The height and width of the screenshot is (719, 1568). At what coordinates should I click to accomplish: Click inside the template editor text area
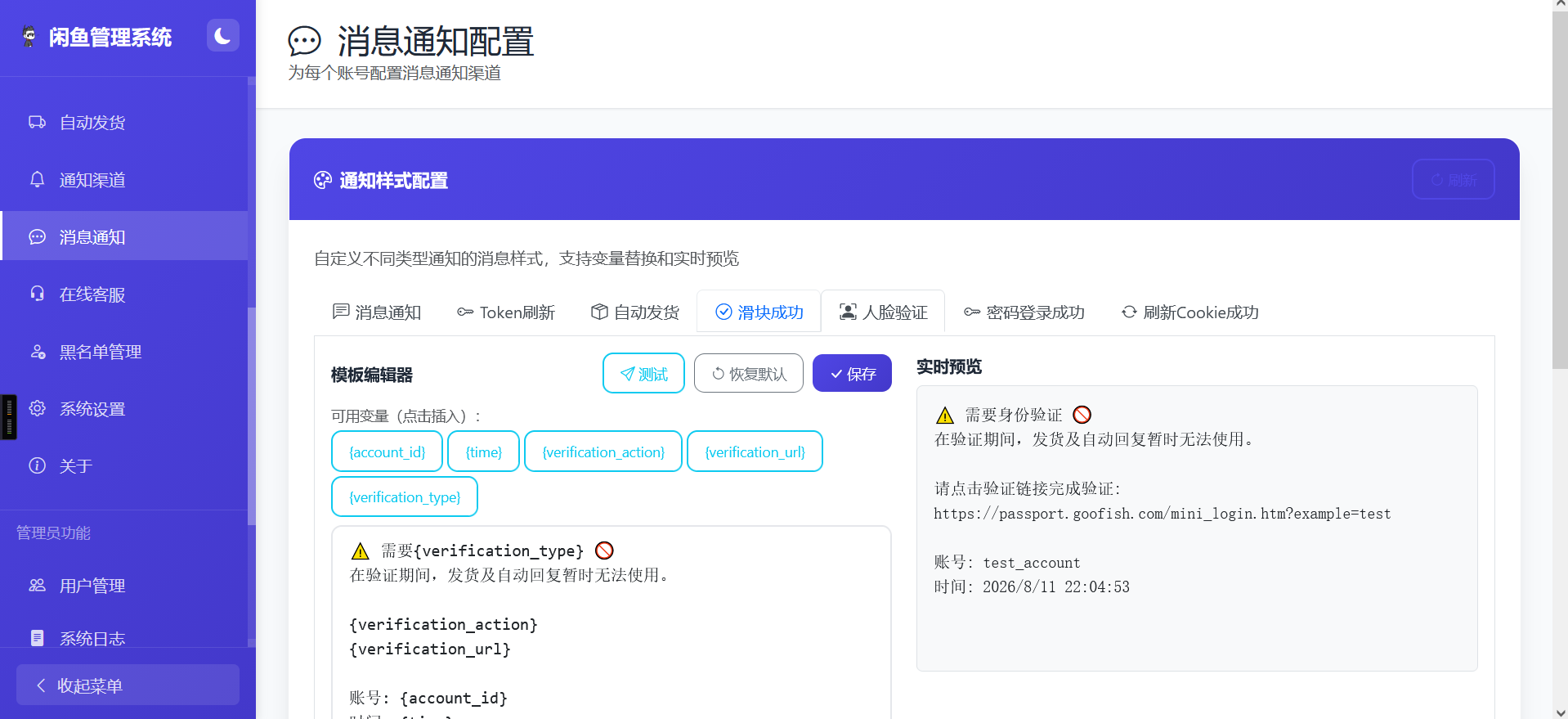611,622
